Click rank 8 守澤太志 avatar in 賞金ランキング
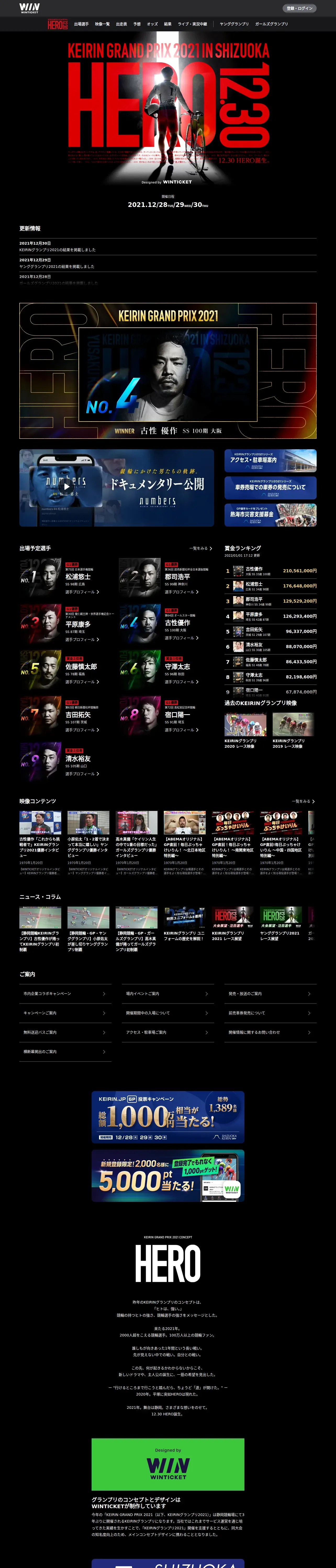Screen dimensions: 336x1568 click(x=238, y=677)
